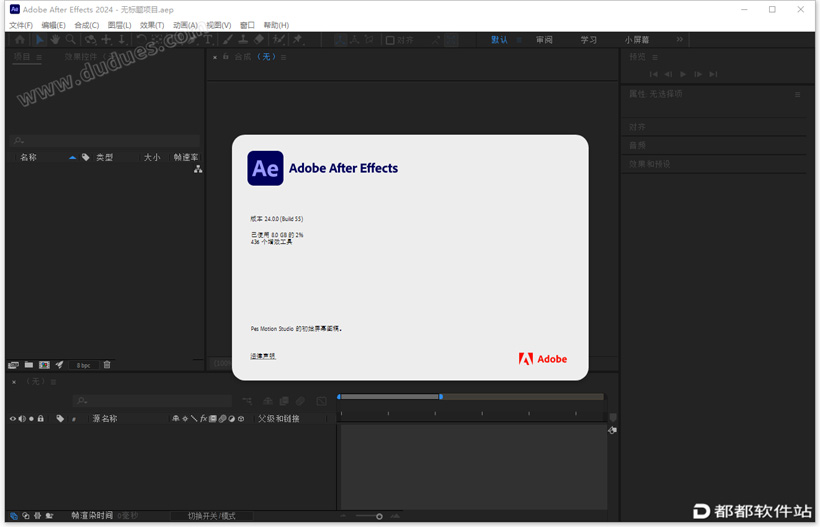Image resolution: width=820 pixels, height=527 pixels.
Task: Create a new folder in Project panel
Action: pyautogui.click(x=29, y=365)
